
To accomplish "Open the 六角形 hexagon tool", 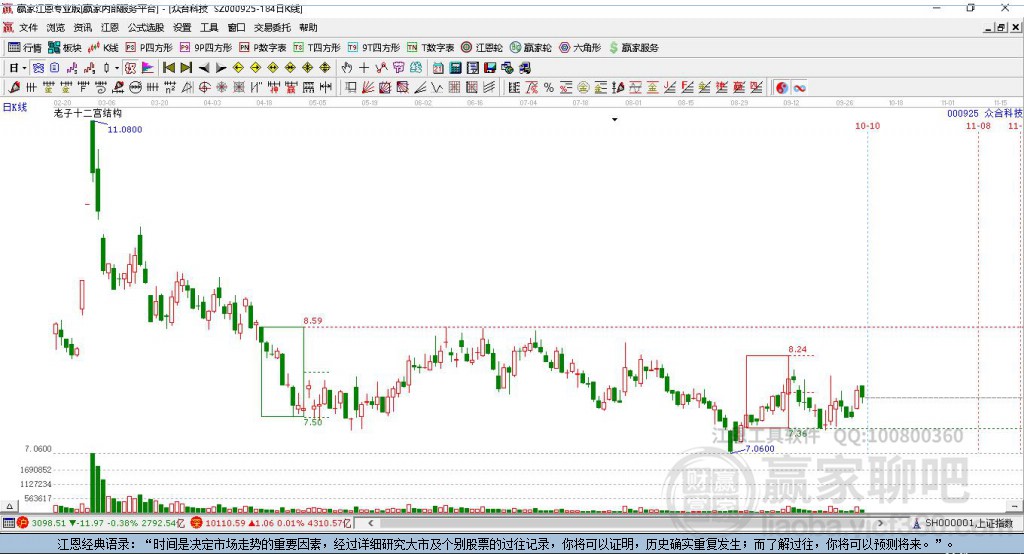I will coord(579,48).
